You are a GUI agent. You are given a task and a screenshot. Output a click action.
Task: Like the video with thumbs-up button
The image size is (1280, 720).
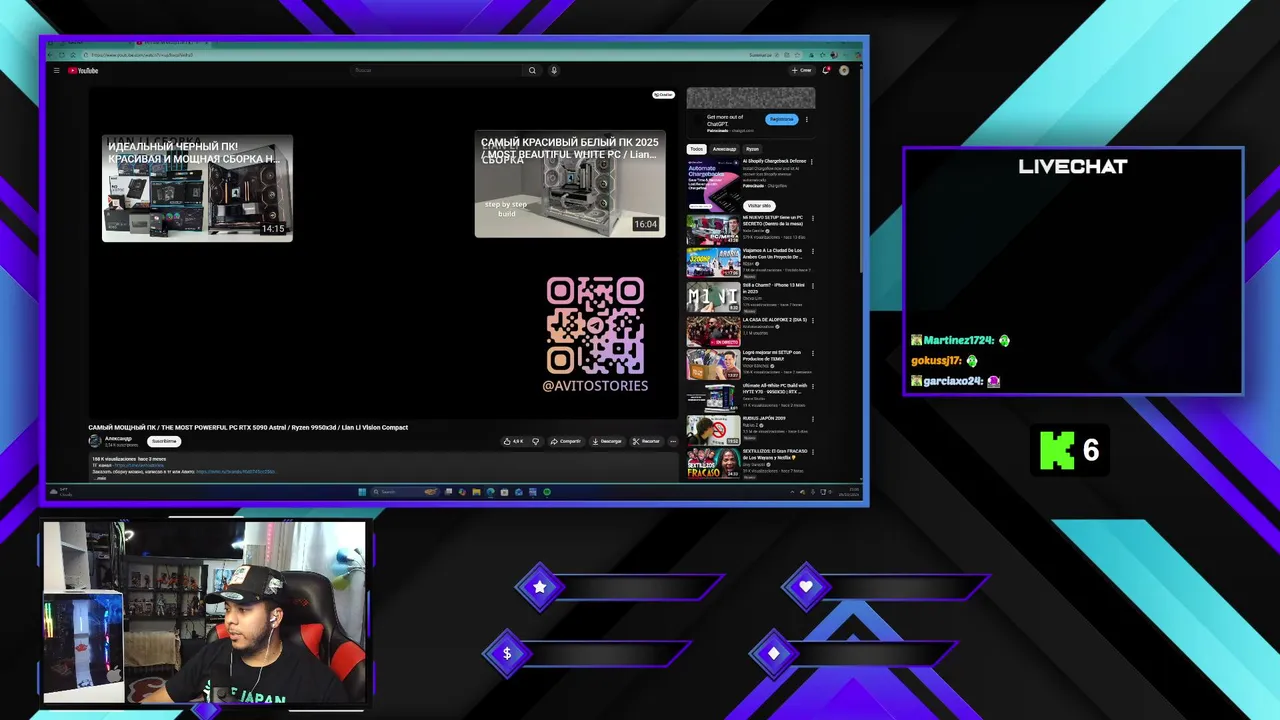coord(514,441)
